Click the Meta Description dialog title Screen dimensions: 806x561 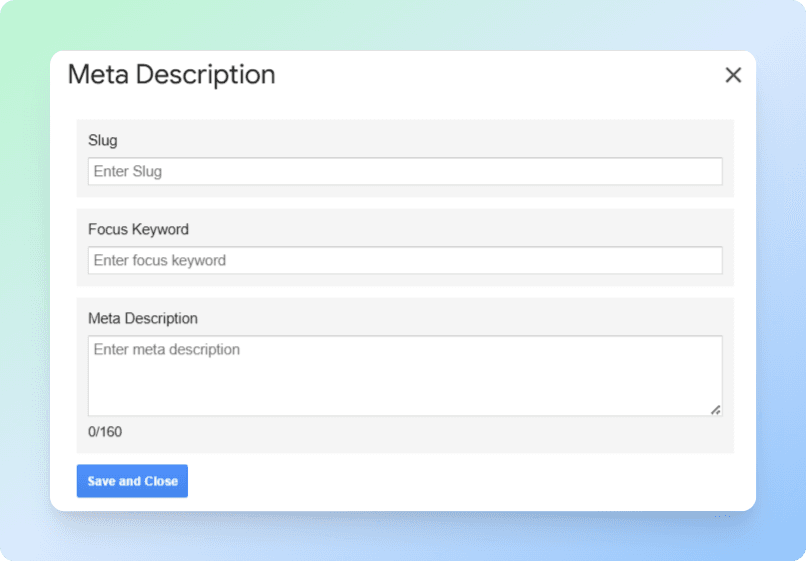point(171,74)
